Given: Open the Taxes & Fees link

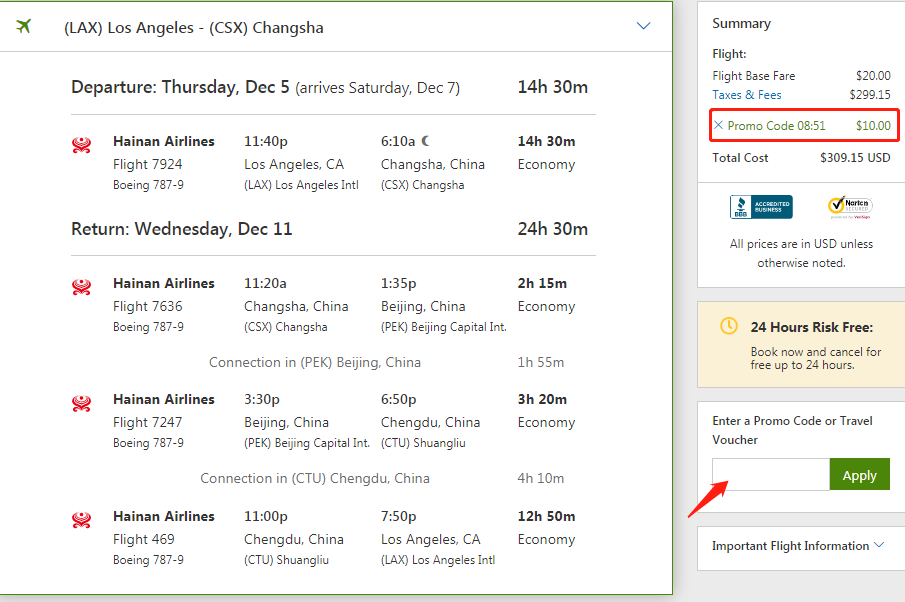Looking at the screenshot, I should [746, 95].
